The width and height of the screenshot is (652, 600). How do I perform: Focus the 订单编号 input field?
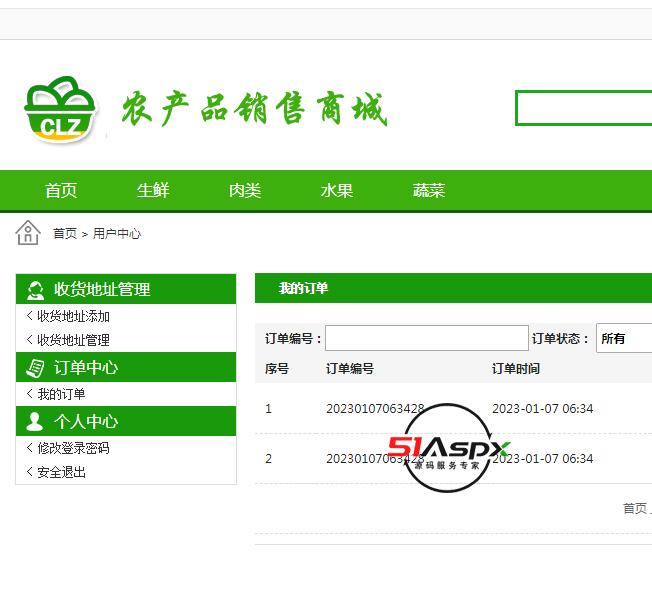coord(427,338)
